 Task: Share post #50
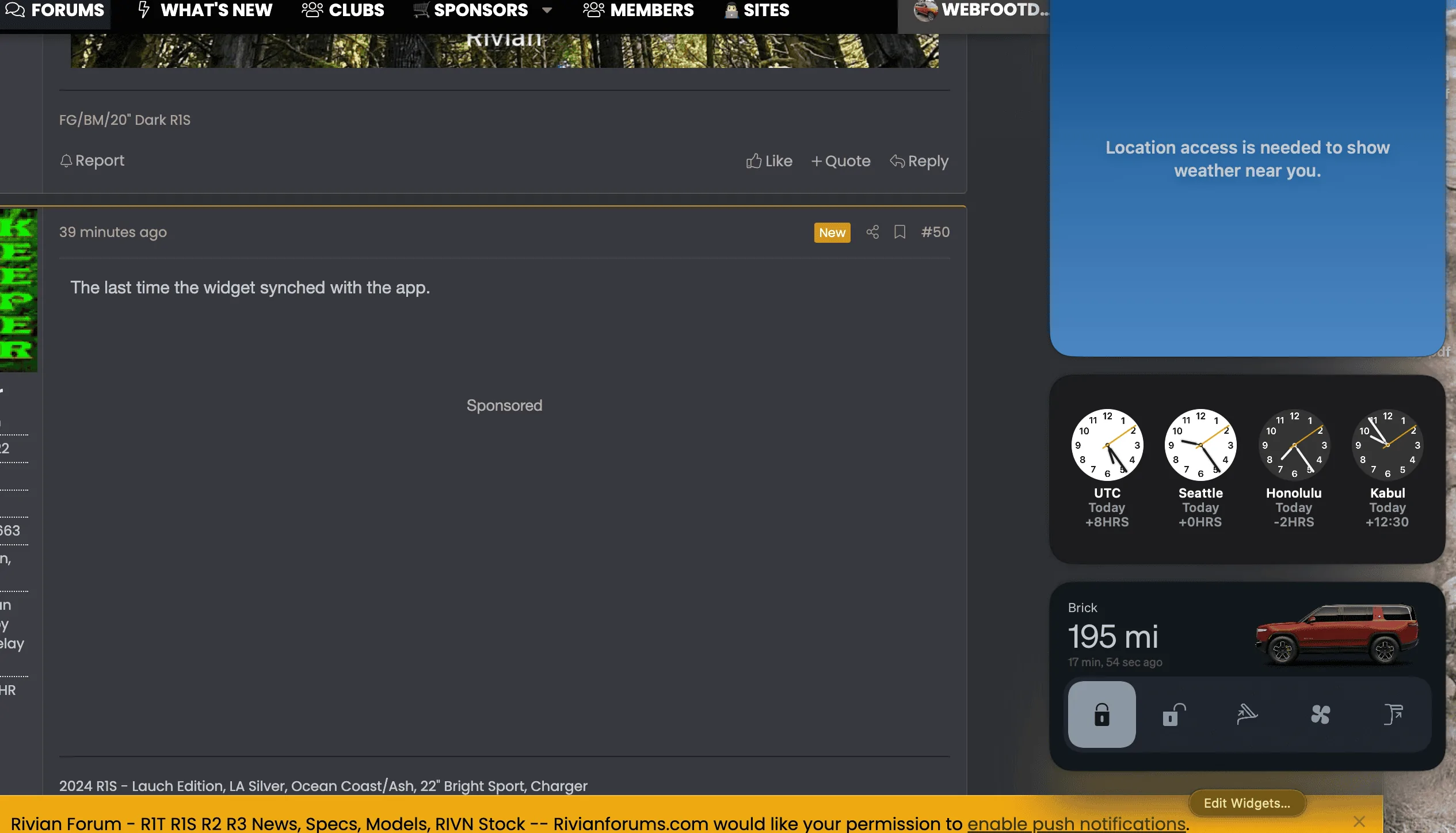tap(872, 232)
